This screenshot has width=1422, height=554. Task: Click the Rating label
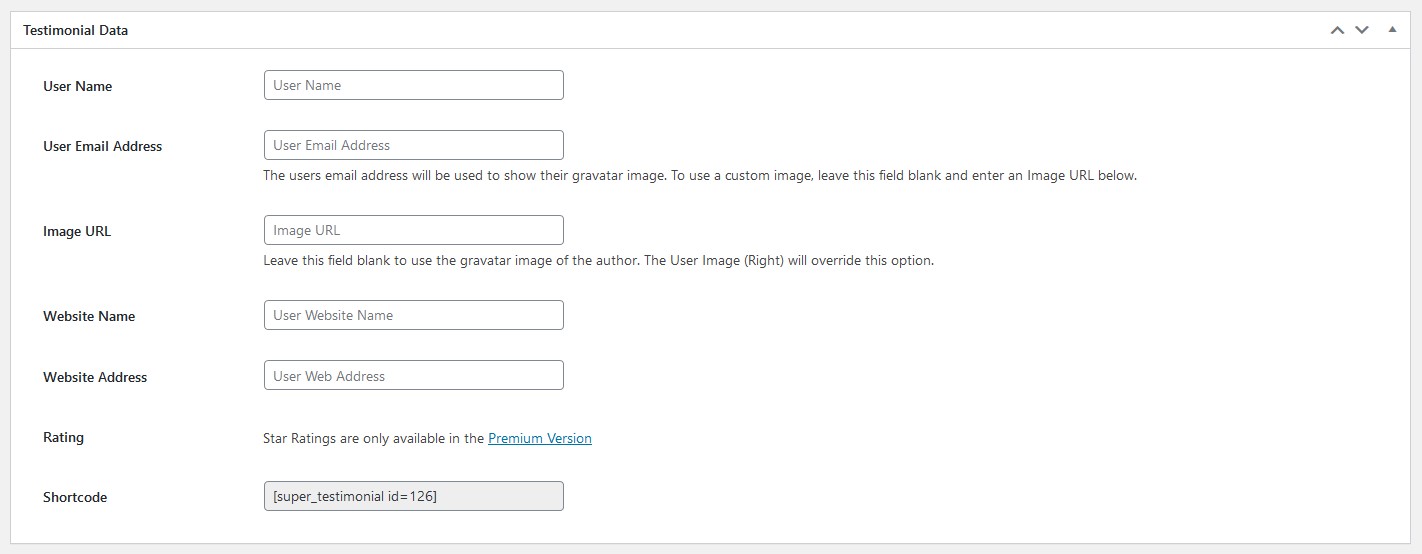pyautogui.click(x=64, y=437)
